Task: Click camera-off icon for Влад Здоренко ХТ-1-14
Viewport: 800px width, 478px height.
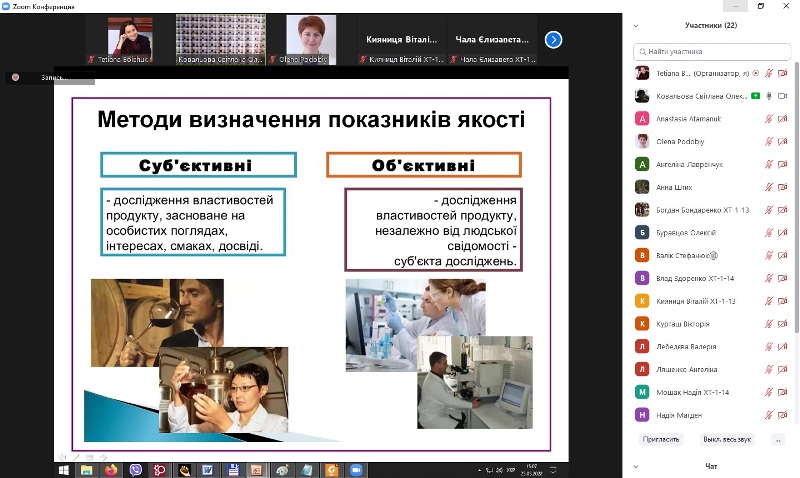Action: coord(782,278)
